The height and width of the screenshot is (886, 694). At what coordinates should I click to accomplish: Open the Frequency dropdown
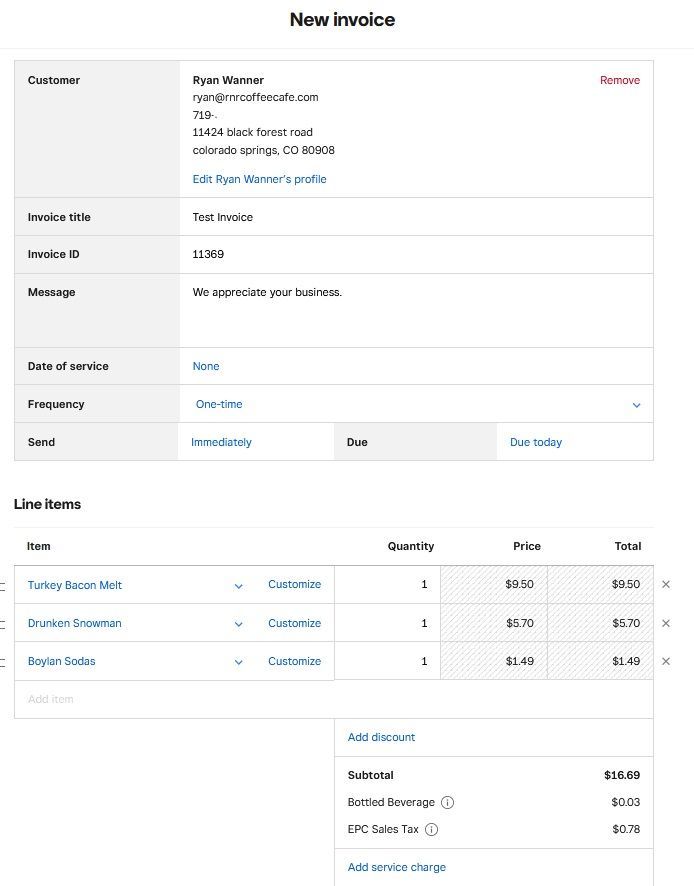[x=636, y=405]
